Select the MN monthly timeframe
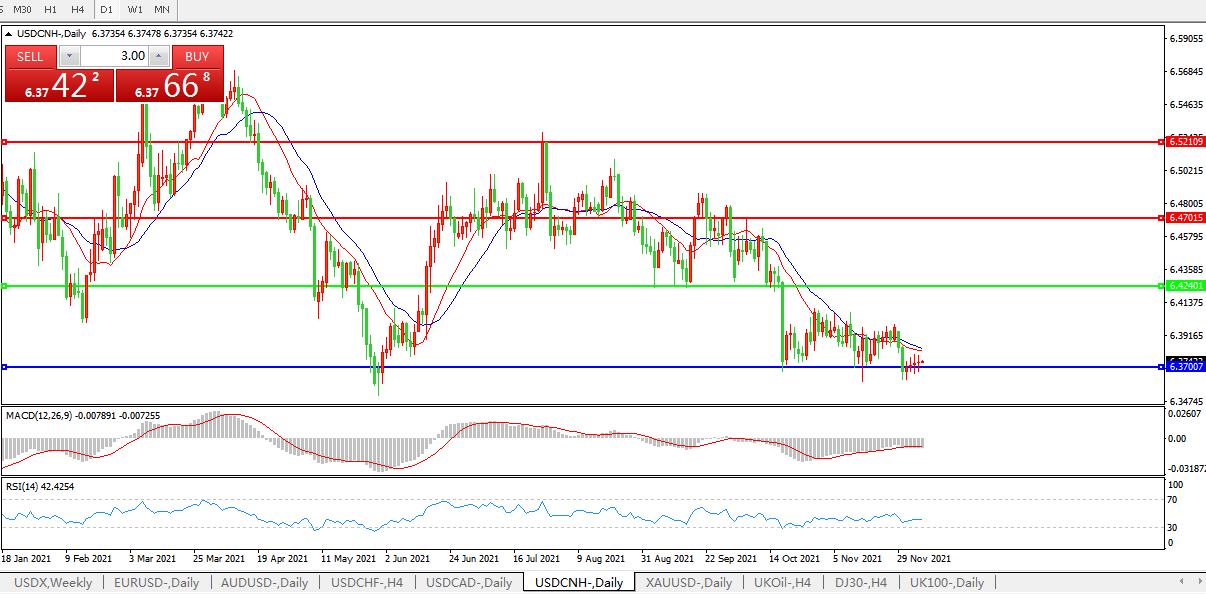1206x594 pixels. pos(162,9)
